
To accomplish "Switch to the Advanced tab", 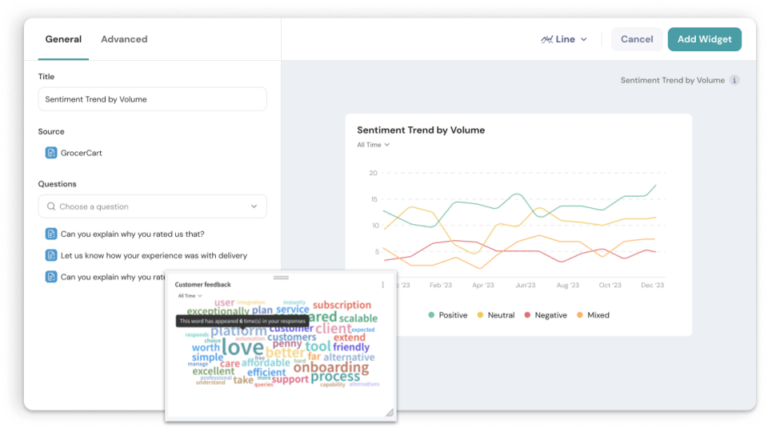I will point(124,39).
